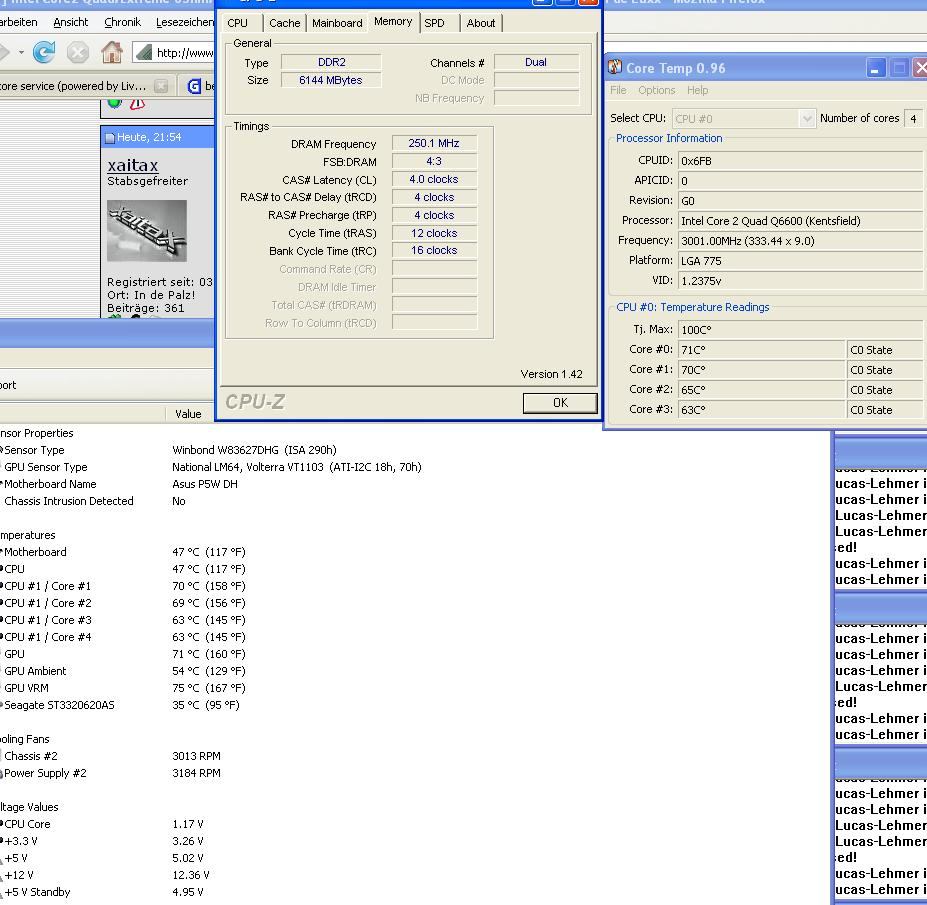This screenshot has width=927, height=905.
Task: Click xaitax avatar image
Action: coord(147,231)
